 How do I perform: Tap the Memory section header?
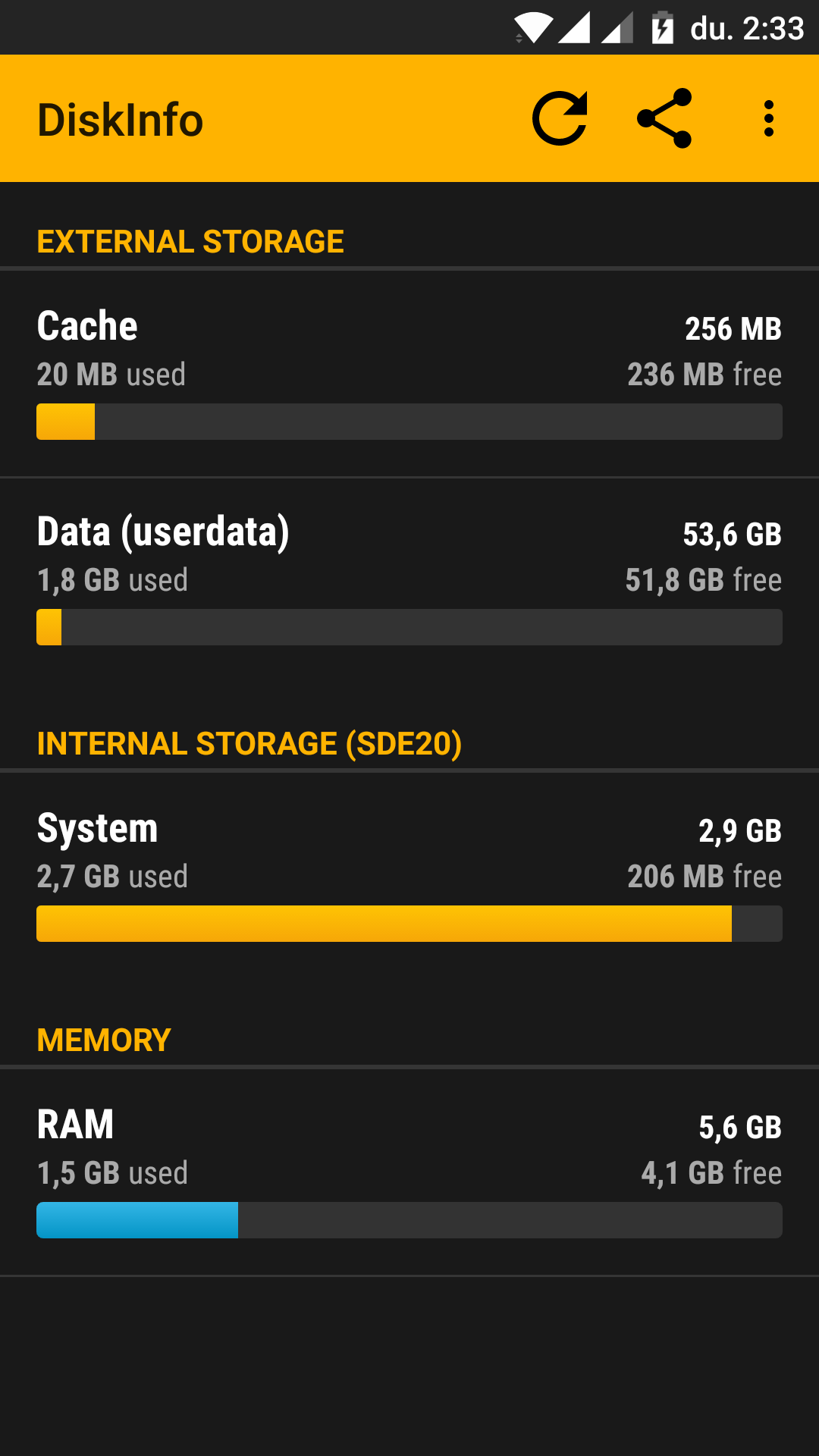(x=104, y=1040)
